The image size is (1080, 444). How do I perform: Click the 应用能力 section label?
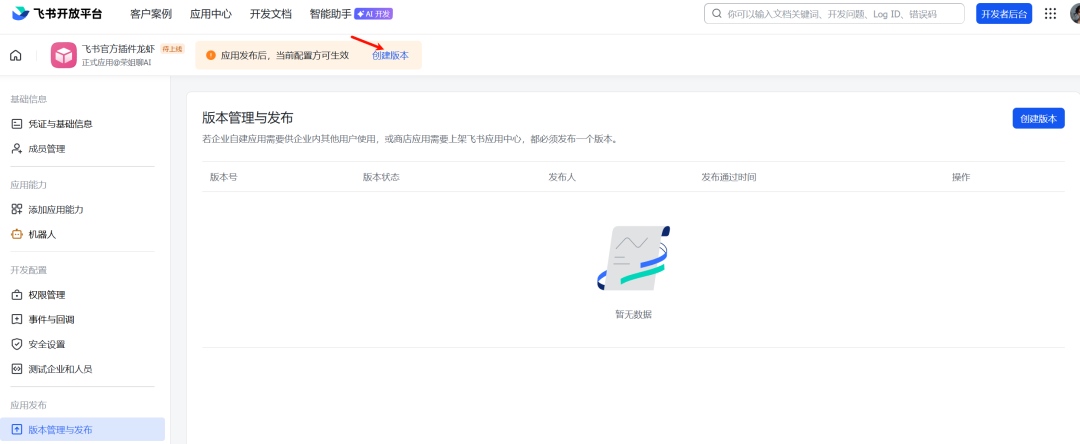[28, 184]
